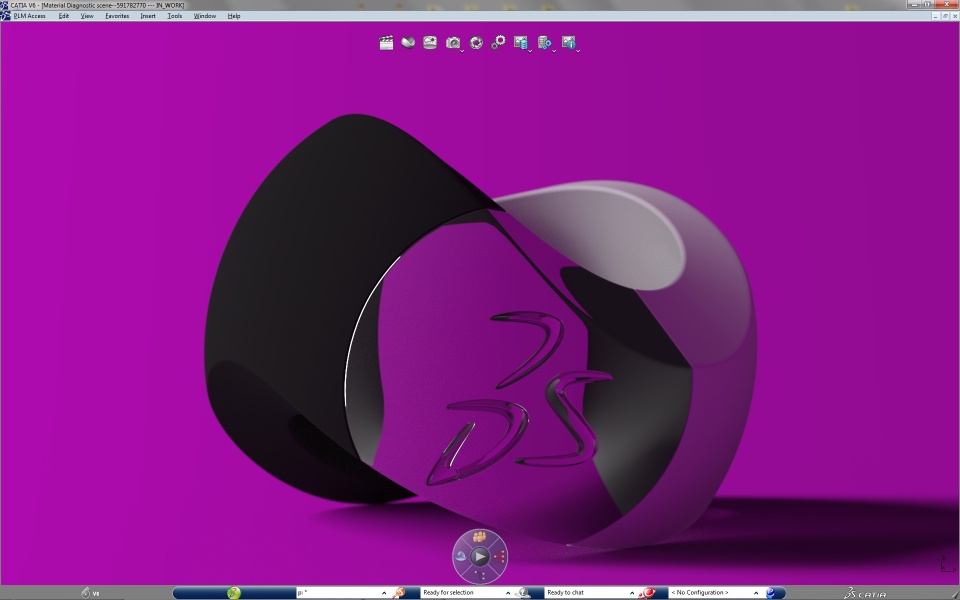Click the camera icon in toolbar

click(x=452, y=42)
